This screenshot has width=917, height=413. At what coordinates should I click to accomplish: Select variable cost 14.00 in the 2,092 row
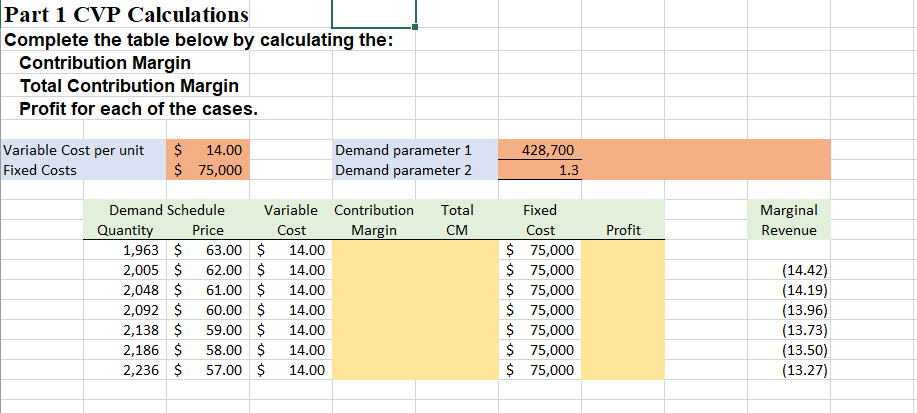(291, 310)
